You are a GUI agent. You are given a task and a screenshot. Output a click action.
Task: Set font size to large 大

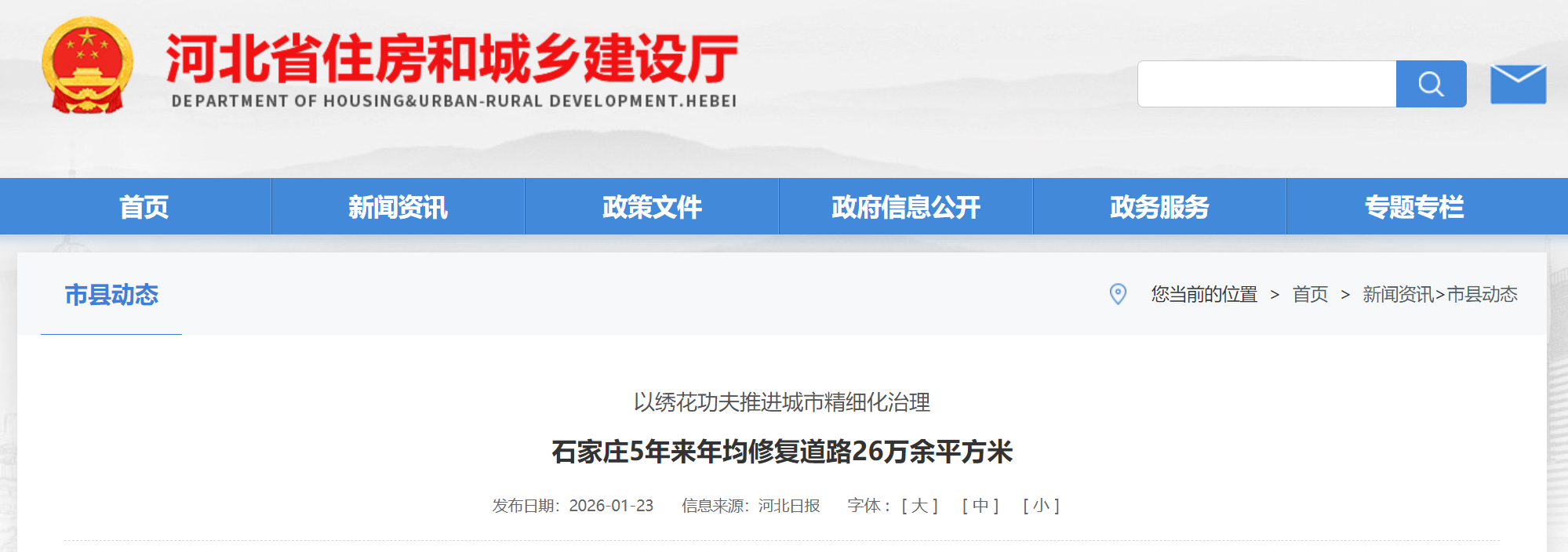pos(919,506)
